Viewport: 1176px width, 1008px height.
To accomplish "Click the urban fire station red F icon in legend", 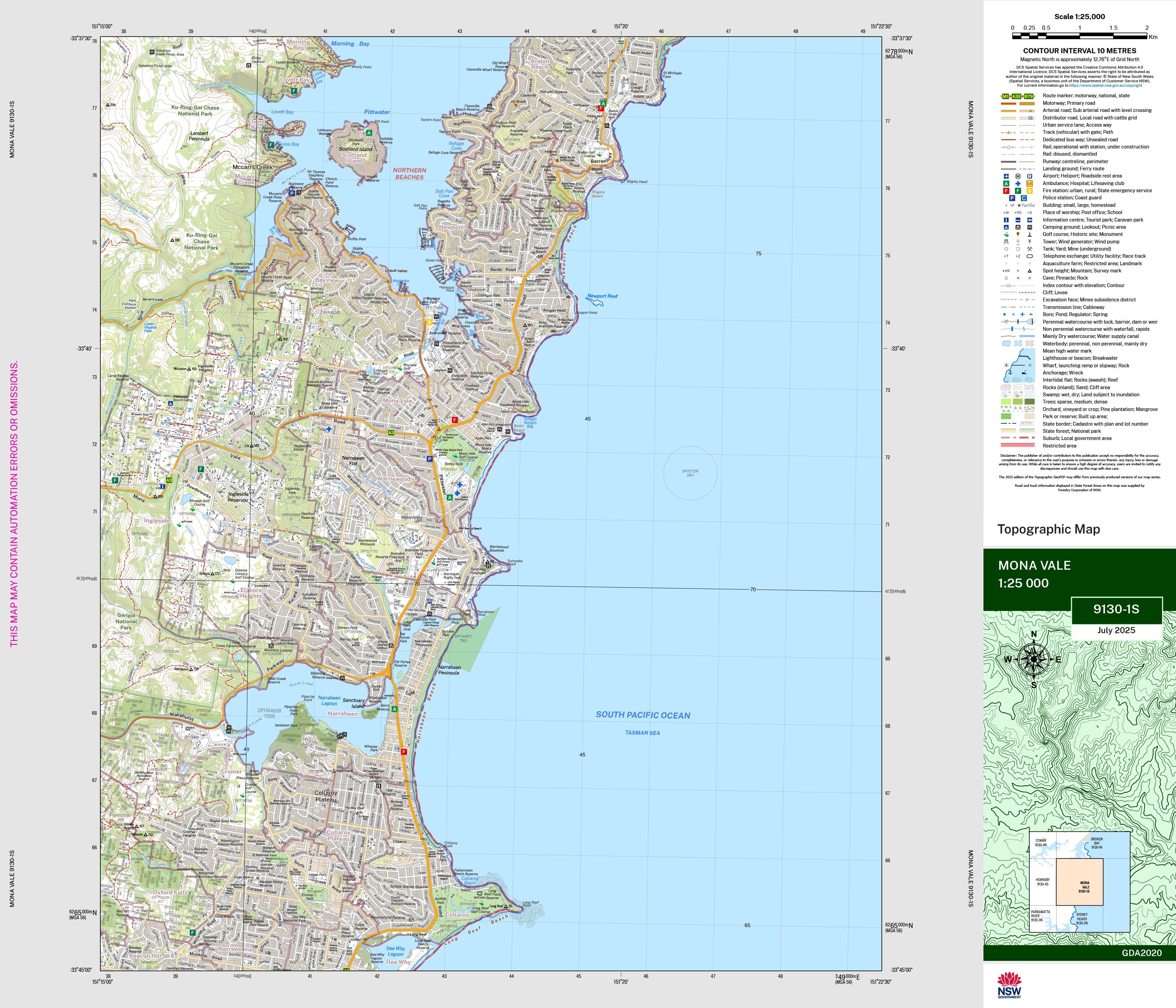I will 1006,191.
